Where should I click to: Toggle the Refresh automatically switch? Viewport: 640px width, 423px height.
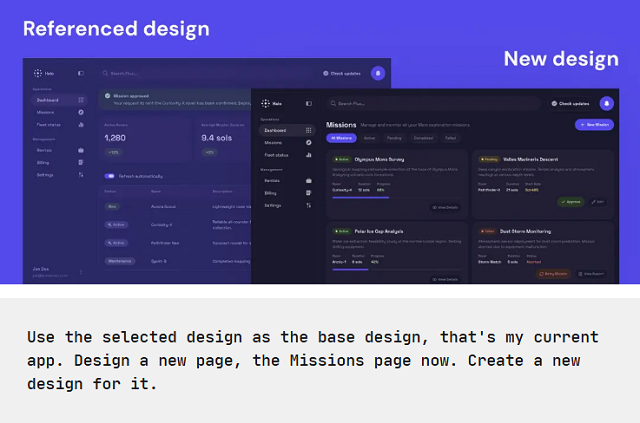pyautogui.click(x=110, y=176)
